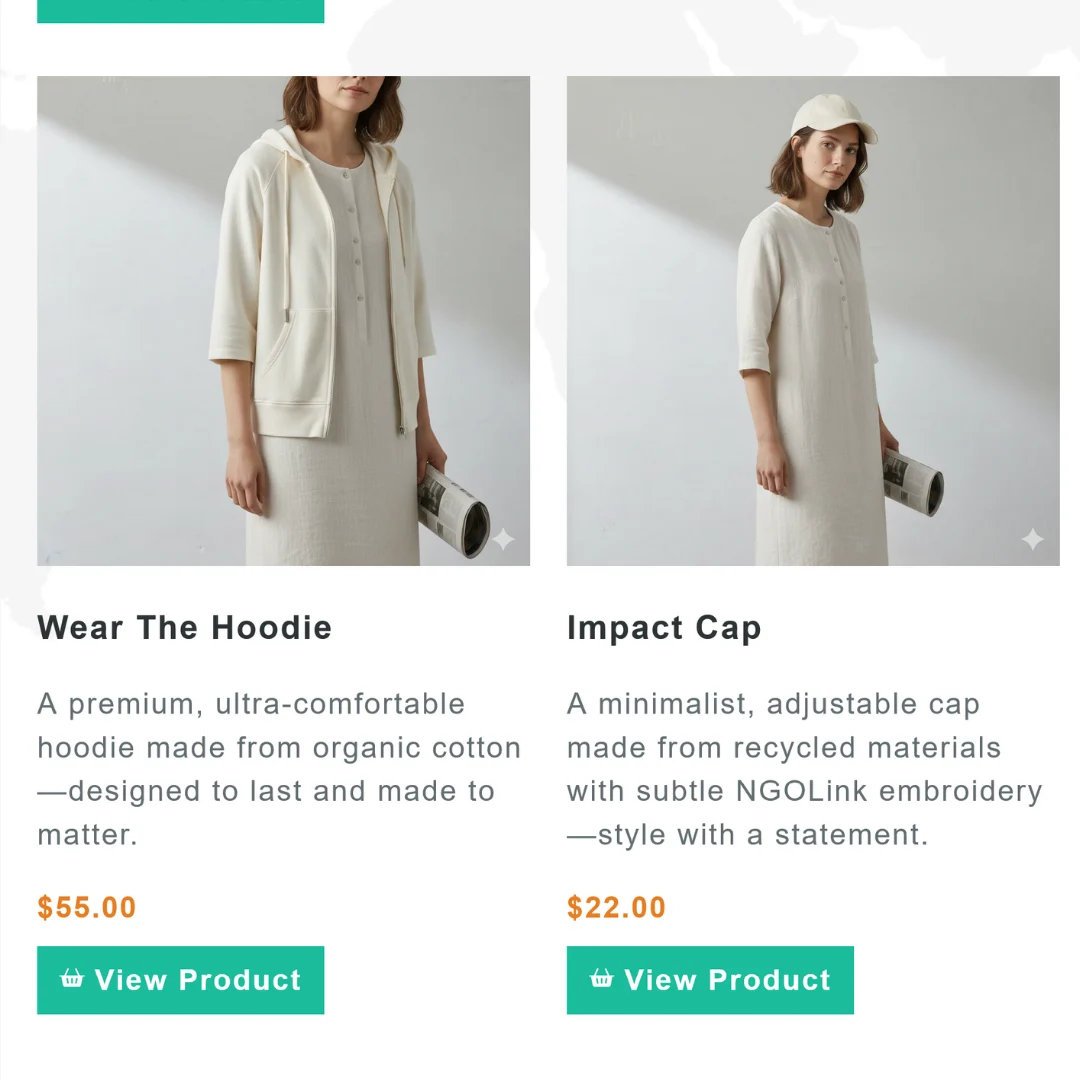Click the rolled newspaper in the hoodie photo
Viewport: 1080px width, 1080px height.
point(453,511)
